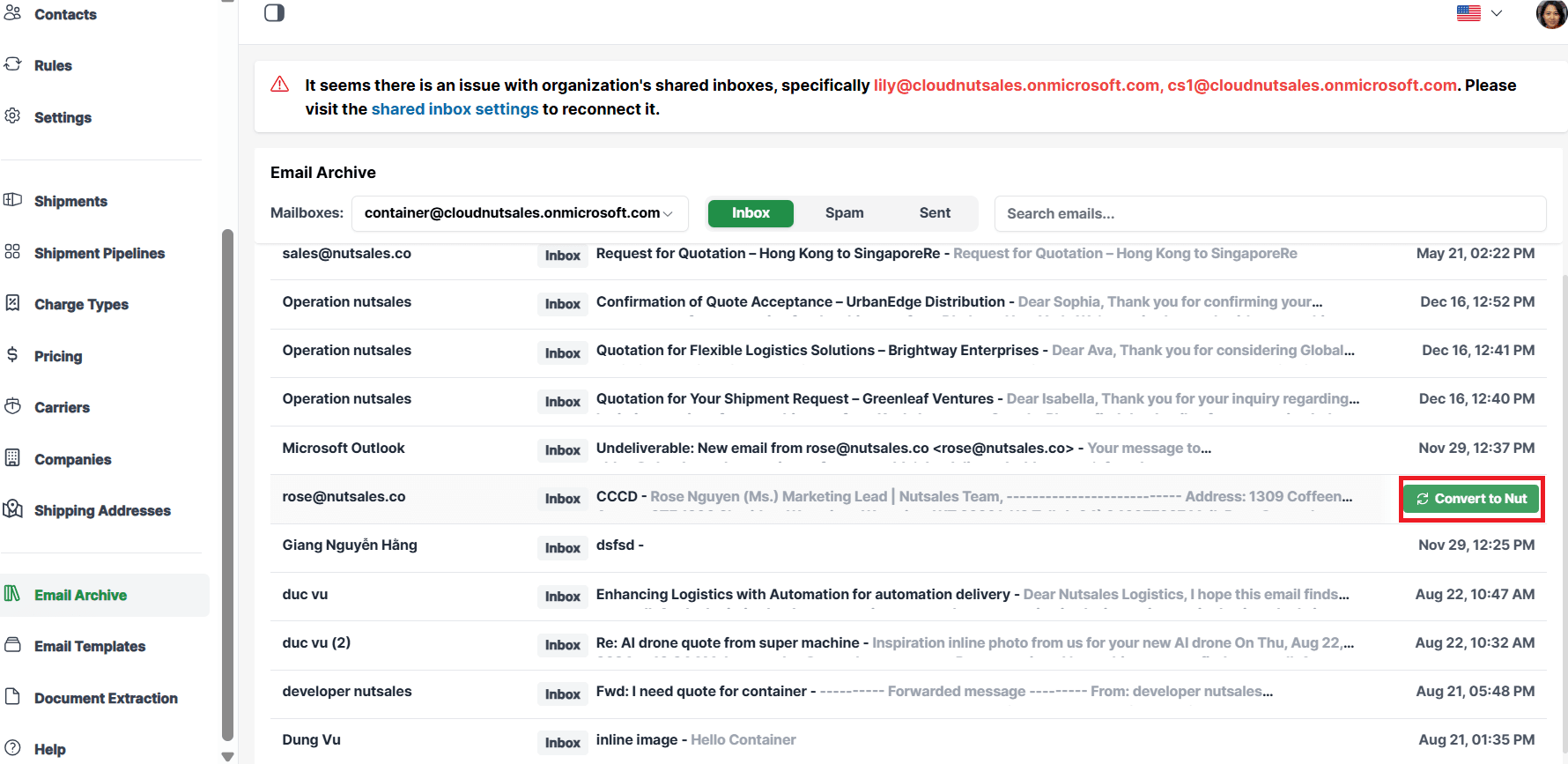
Task: Open the dsfsd email from Giang
Action: coord(908,547)
